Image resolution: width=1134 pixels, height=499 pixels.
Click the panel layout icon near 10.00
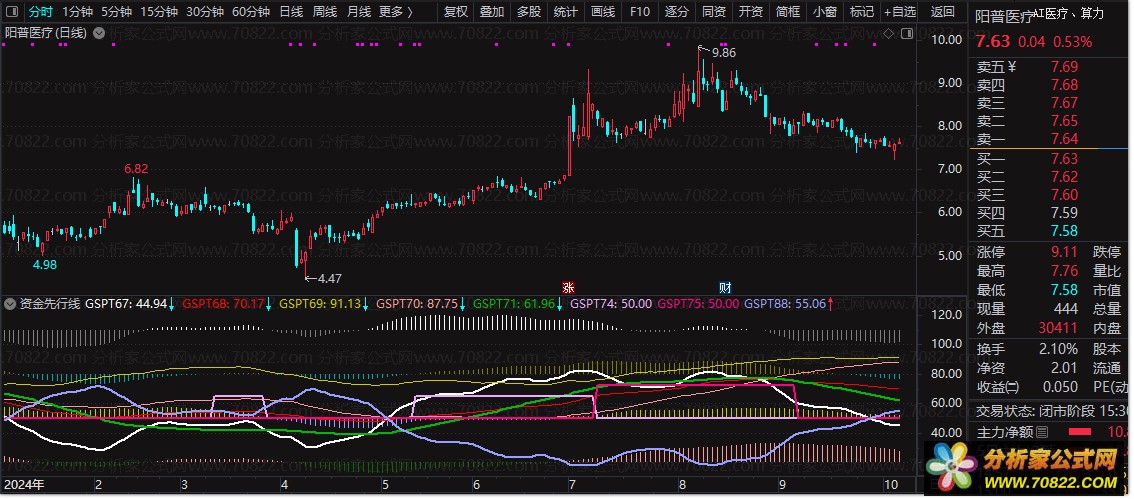click(x=899, y=33)
